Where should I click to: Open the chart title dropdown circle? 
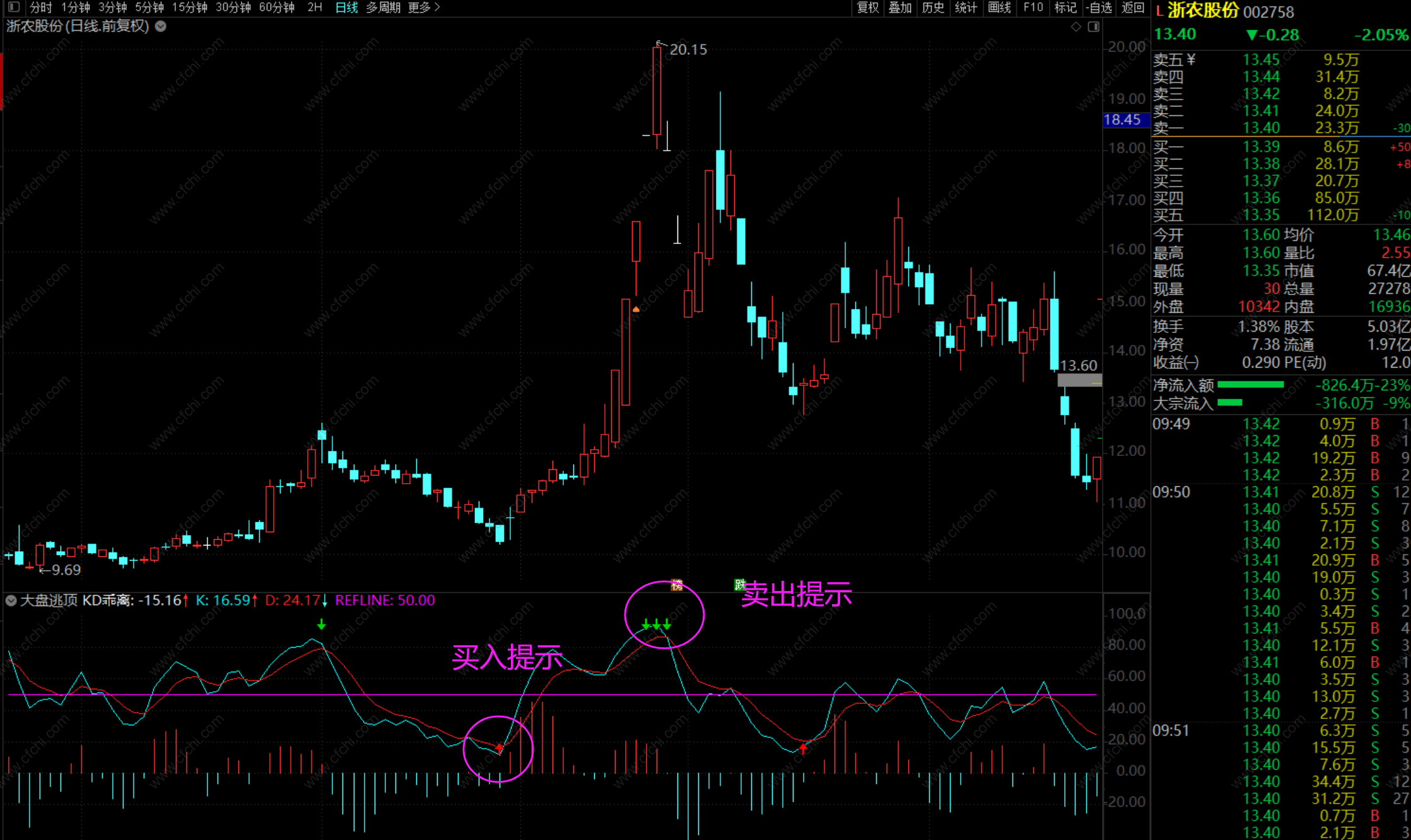pyautogui.click(x=161, y=26)
